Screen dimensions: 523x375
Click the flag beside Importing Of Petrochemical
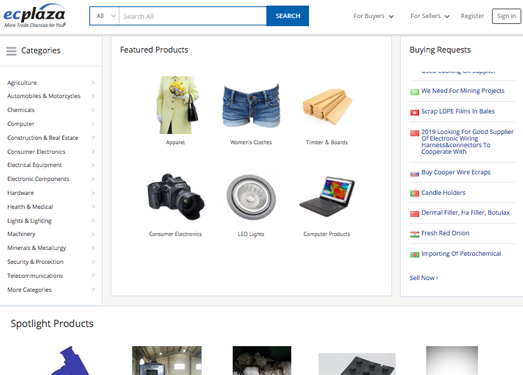pos(414,255)
